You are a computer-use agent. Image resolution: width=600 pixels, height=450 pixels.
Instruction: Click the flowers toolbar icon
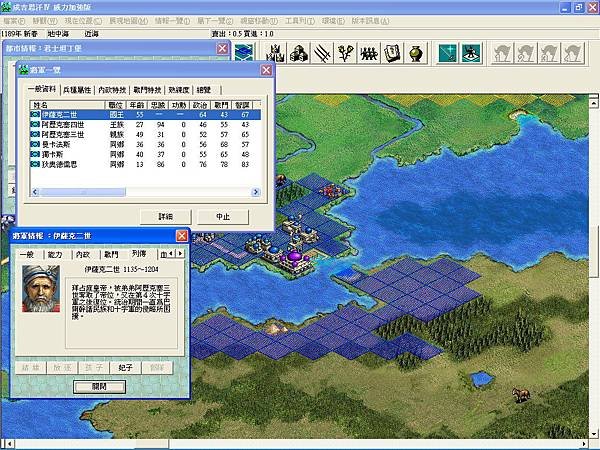tap(345, 53)
